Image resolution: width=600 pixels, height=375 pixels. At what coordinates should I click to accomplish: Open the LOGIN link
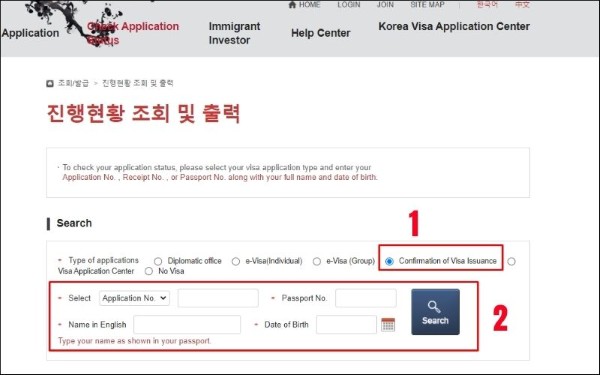[349, 5]
